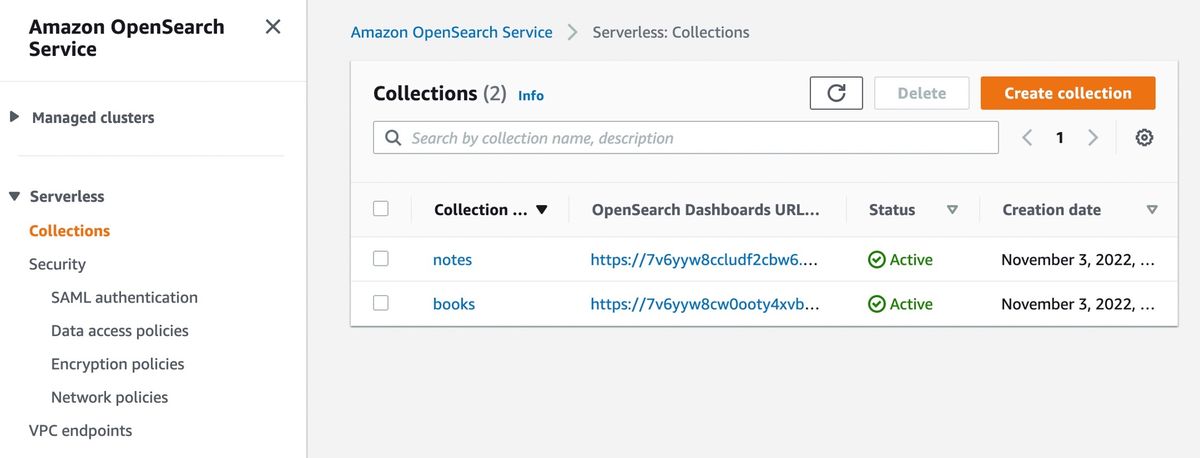Go to next page of collections
Viewport: 1200px width, 458px height.
tap(1093, 138)
